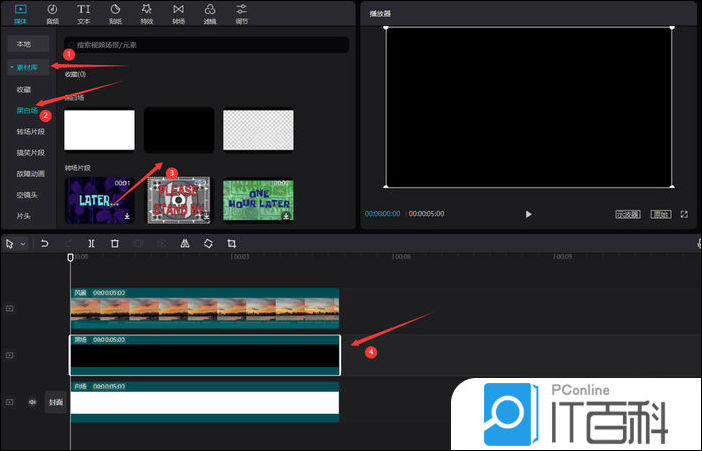The width and height of the screenshot is (702, 451).
Task: Select 转场片段 in the sidebar
Action: 30,131
